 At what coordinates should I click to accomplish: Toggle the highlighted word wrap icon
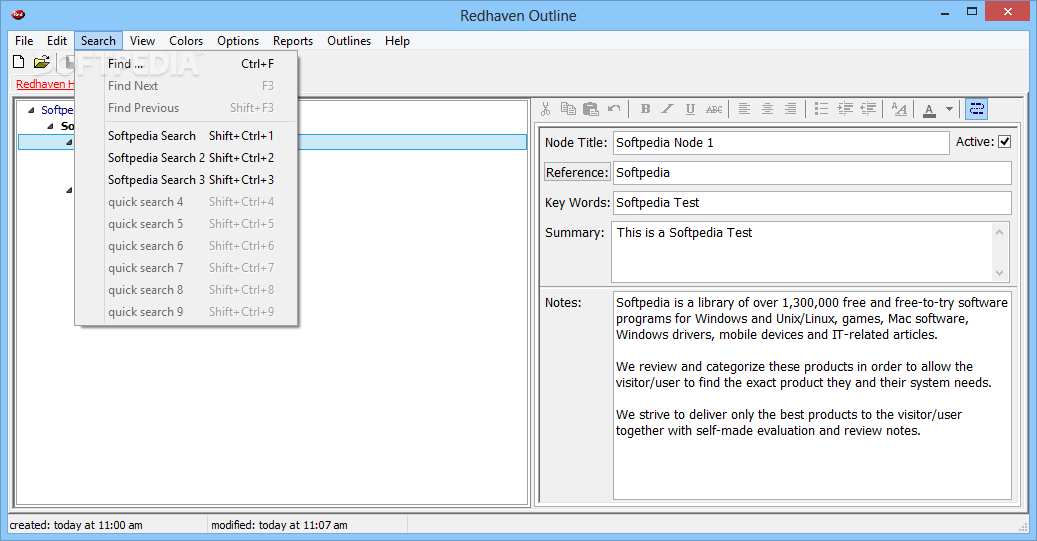pos(977,109)
